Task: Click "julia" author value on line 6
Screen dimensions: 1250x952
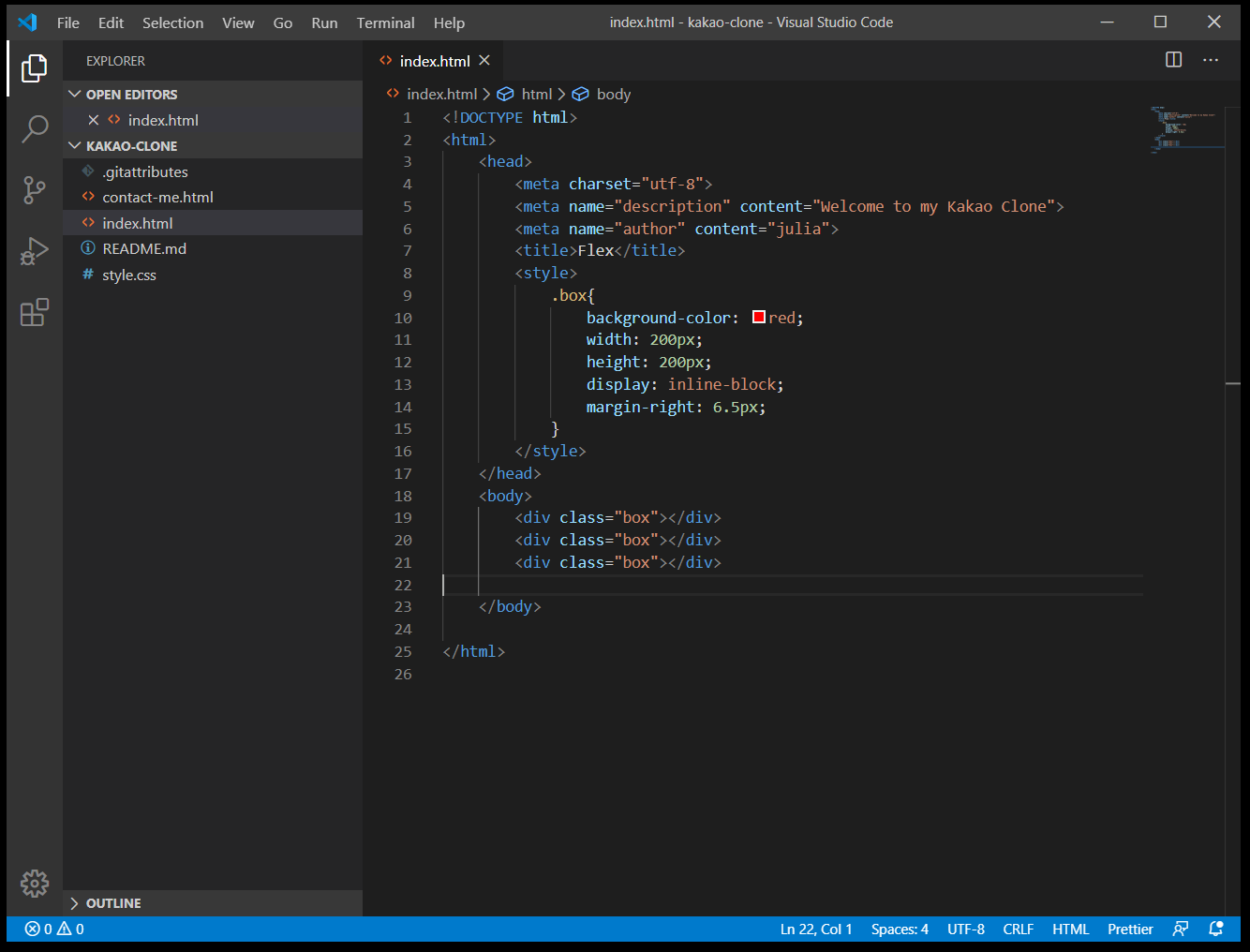Action: click(x=798, y=229)
